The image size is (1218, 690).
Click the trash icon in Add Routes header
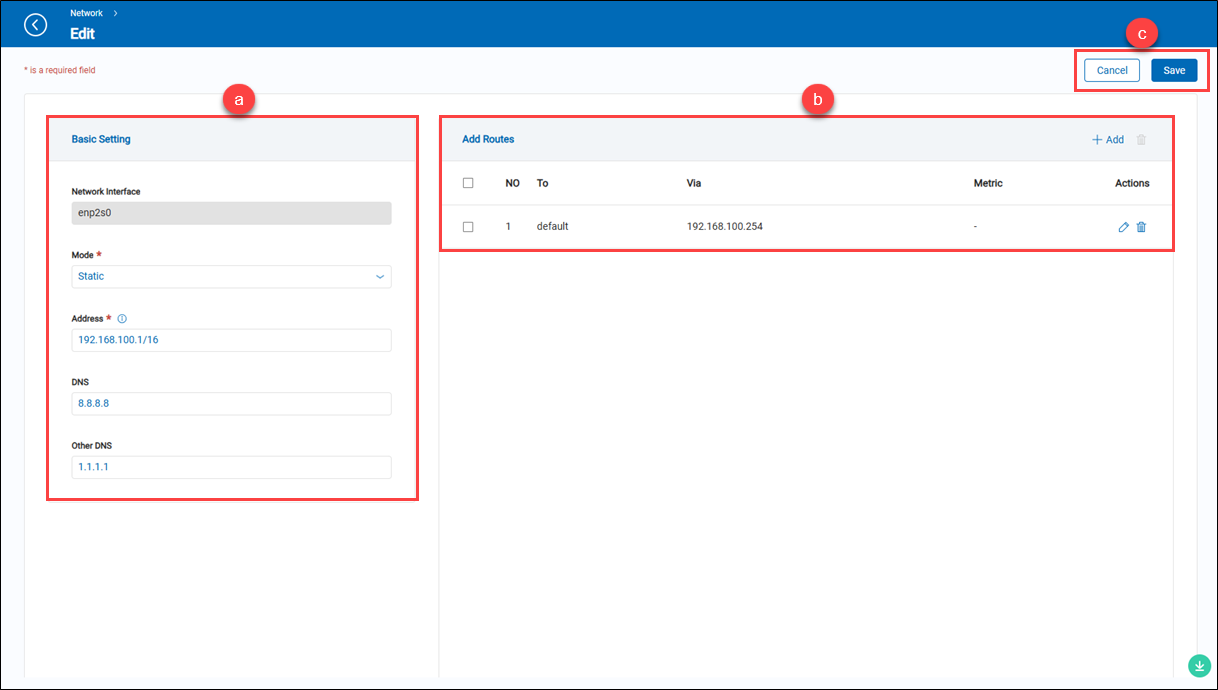(x=1141, y=140)
